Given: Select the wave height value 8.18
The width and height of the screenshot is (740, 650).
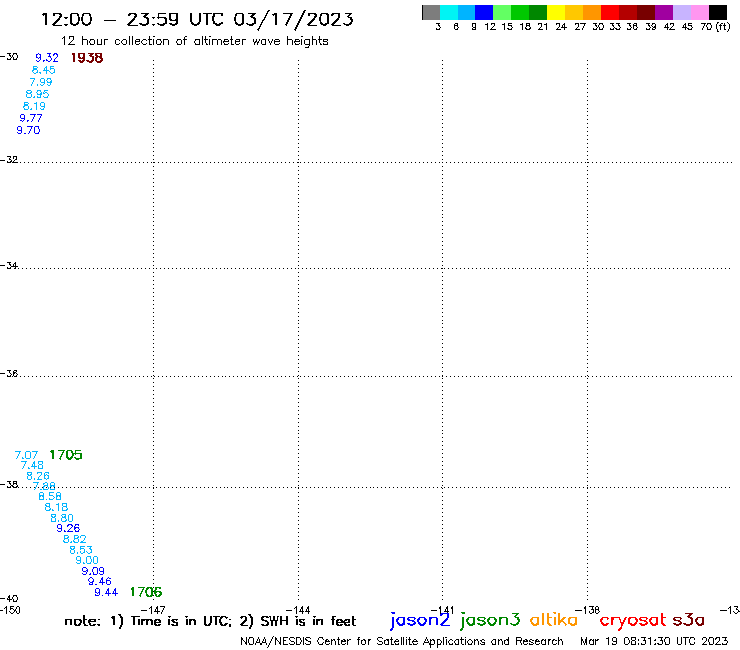Looking at the screenshot, I should [x=56, y=507].
